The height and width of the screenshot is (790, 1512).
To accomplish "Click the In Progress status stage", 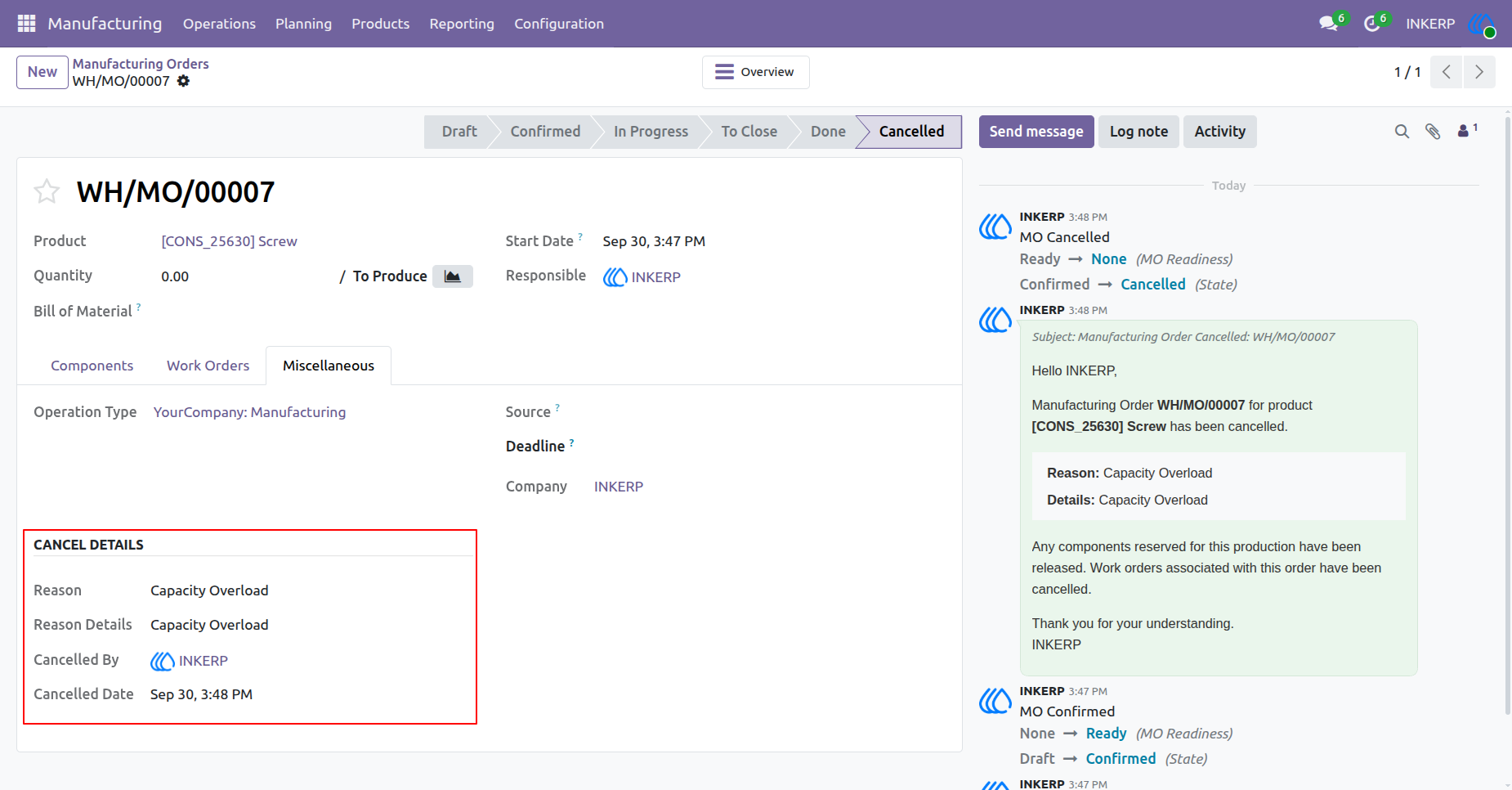I will [x=651, y=132].
